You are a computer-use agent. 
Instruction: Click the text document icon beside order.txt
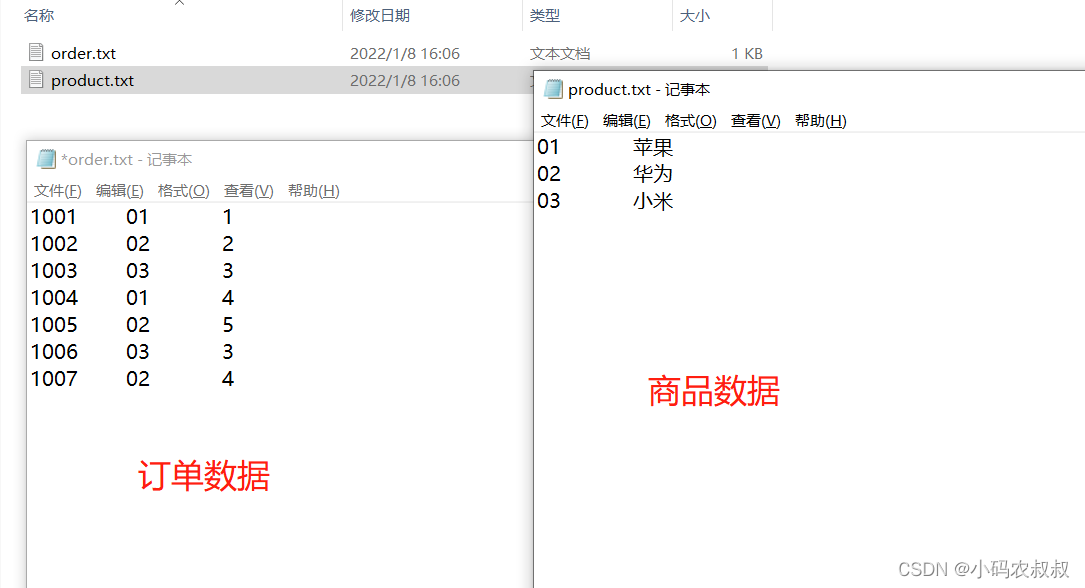pos(34,52)
